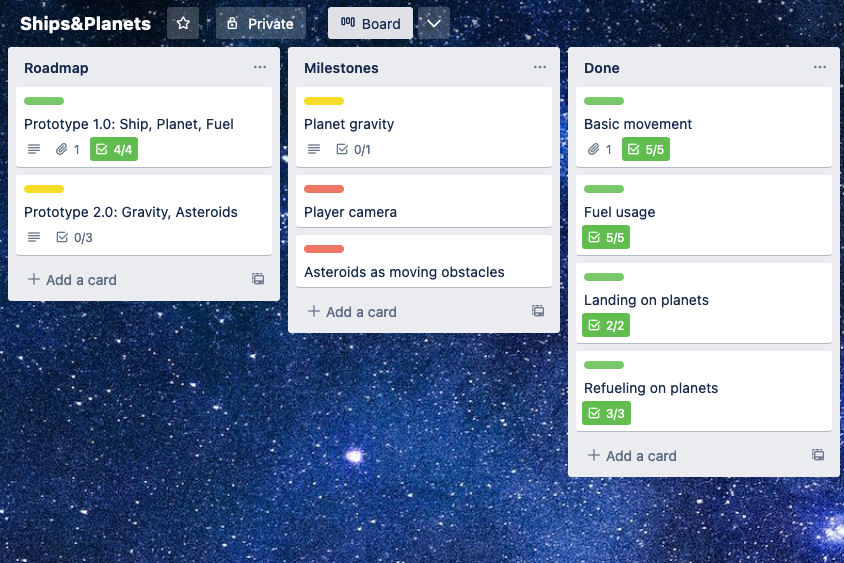Add a card to the Done list
The width and height of the screenshot is (844, 563).
[632, 456]
